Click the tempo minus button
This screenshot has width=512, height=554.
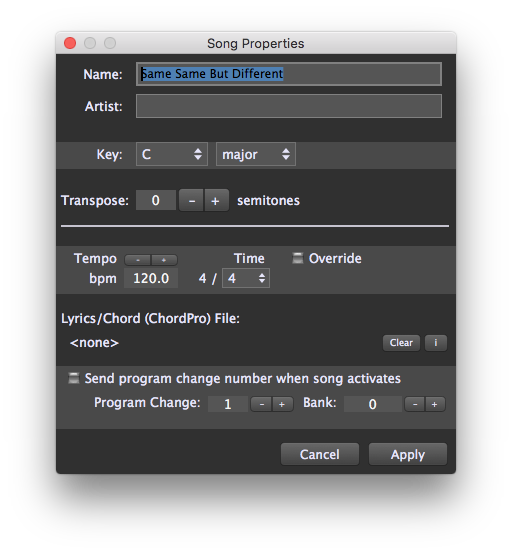(138, 260)
